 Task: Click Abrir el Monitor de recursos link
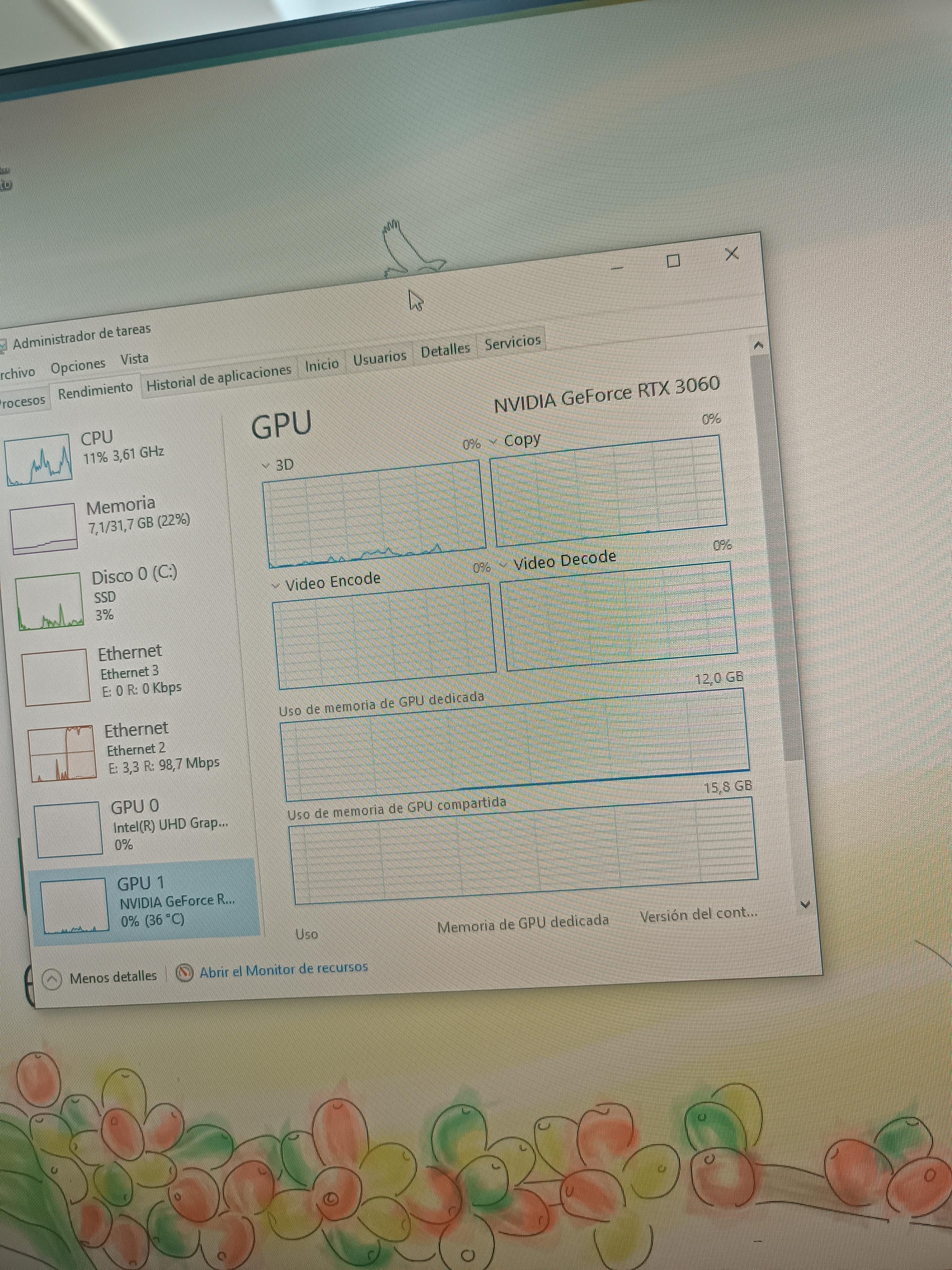(283, 970)
